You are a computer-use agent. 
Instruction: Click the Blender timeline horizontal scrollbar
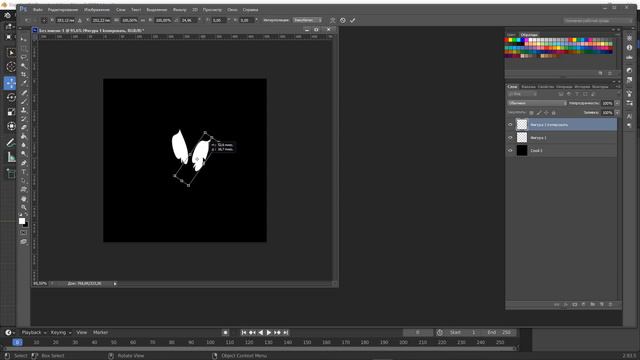click(x=260, y=349)
